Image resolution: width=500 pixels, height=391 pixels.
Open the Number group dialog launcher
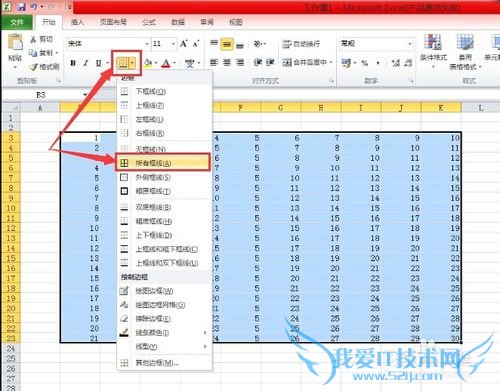click(411, 81)
